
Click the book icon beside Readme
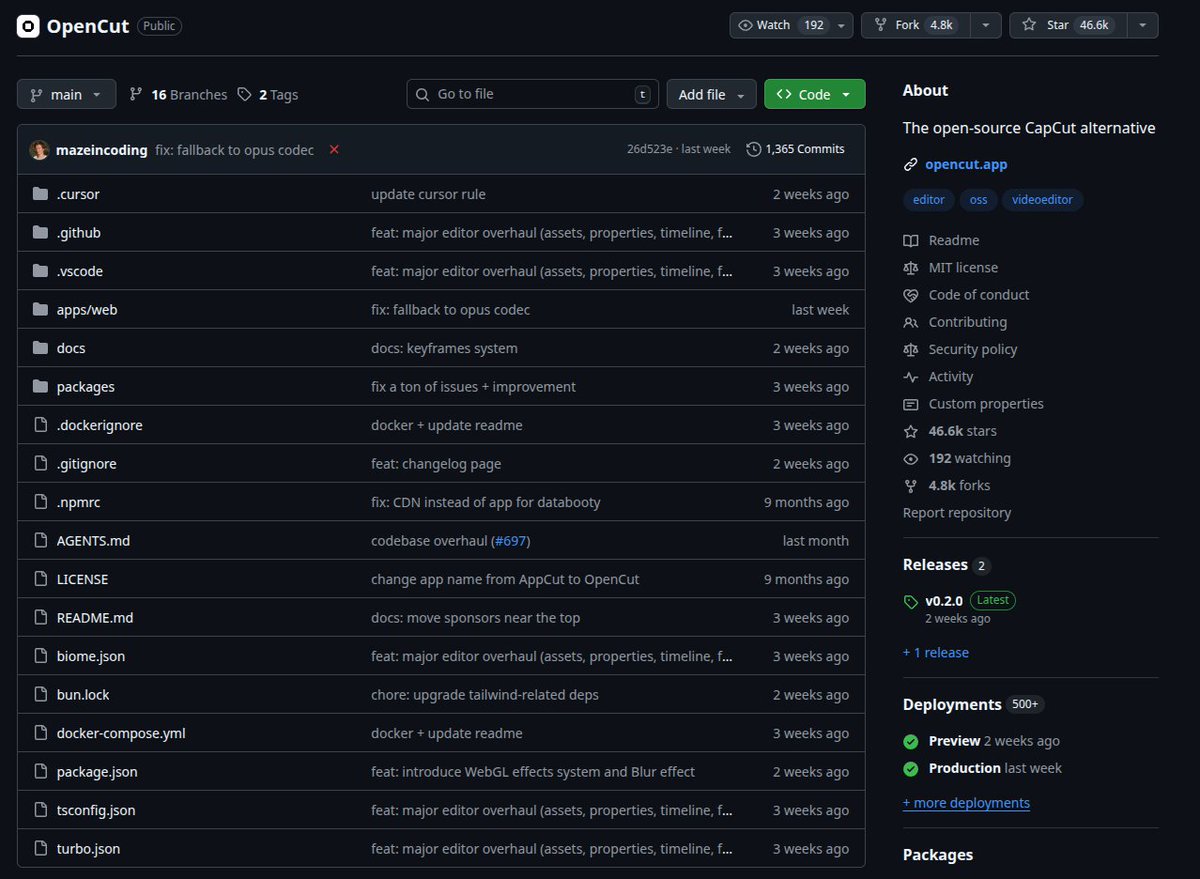(x=910, y=241)
